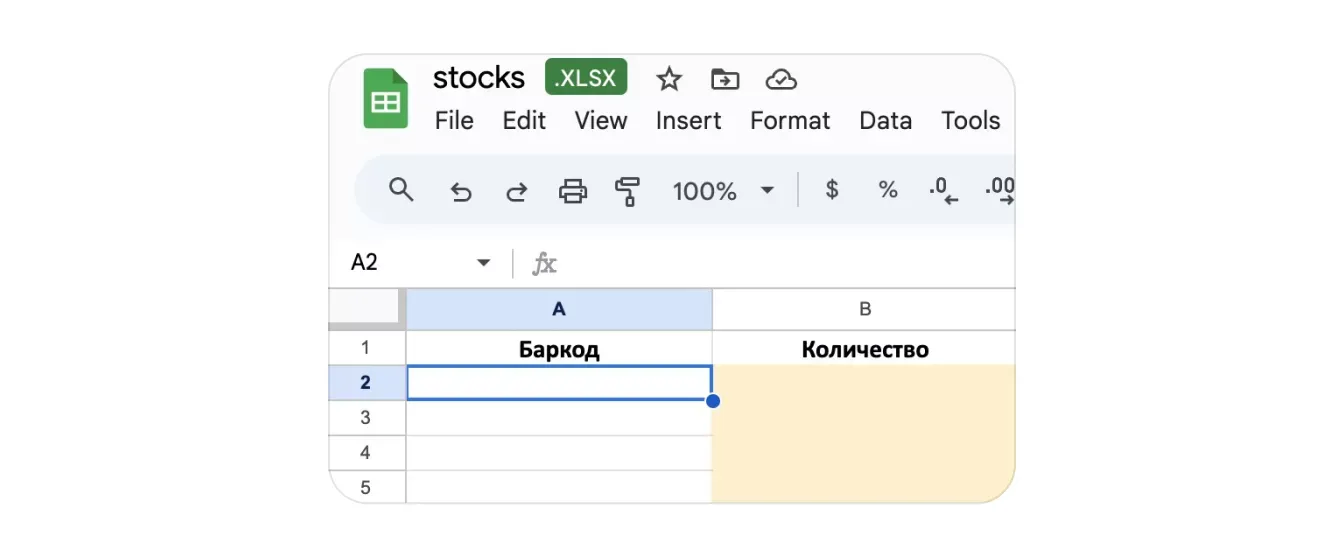
Task: Undo the last action
Action: coord(460,191)
